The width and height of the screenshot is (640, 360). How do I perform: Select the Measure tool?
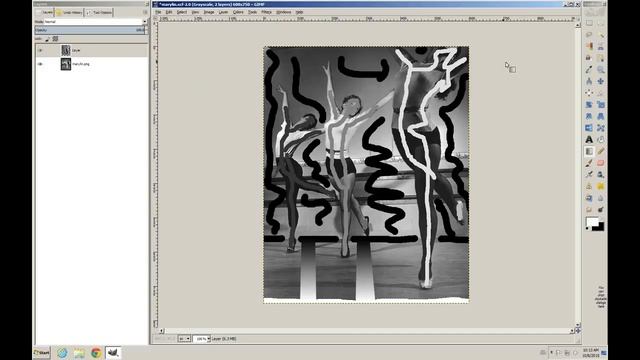(x=589, y=81)
